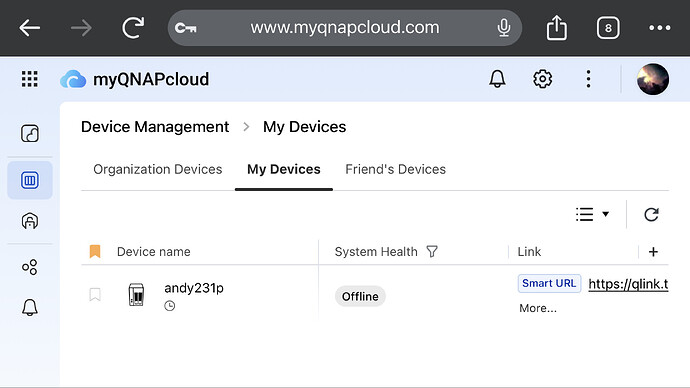This screenshot has width=690, height=388.
Task: Add a column with the plus button
Action: click(653, 252)
